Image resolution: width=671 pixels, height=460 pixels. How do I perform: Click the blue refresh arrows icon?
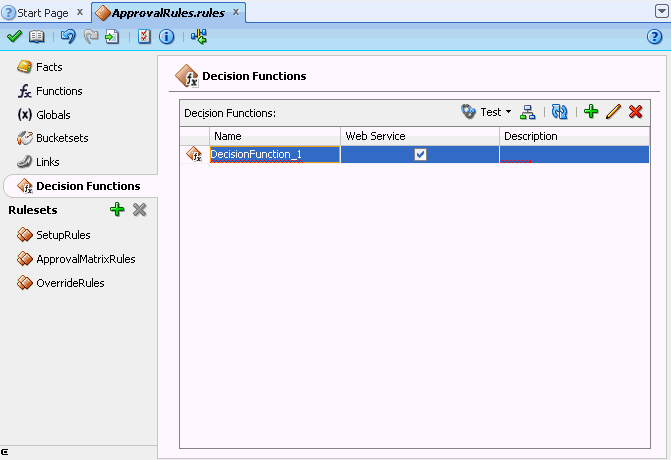(x=559, y=112)
